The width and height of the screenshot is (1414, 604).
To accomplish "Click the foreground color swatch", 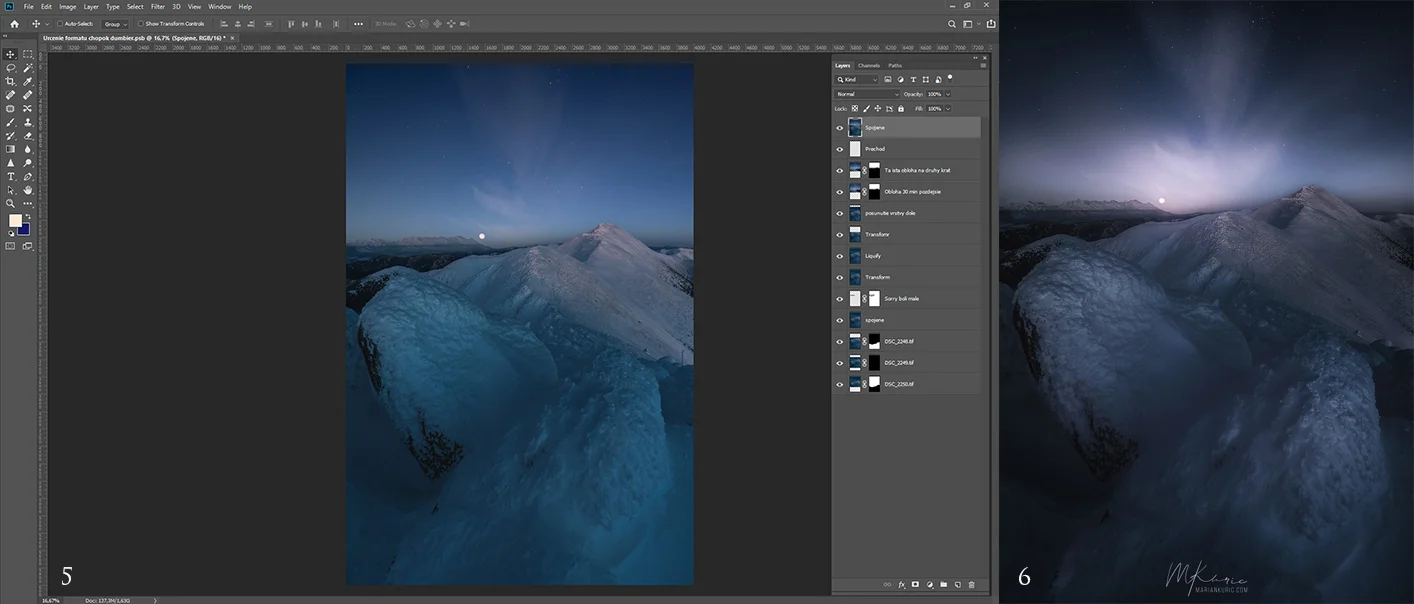I will pos(15,220).
